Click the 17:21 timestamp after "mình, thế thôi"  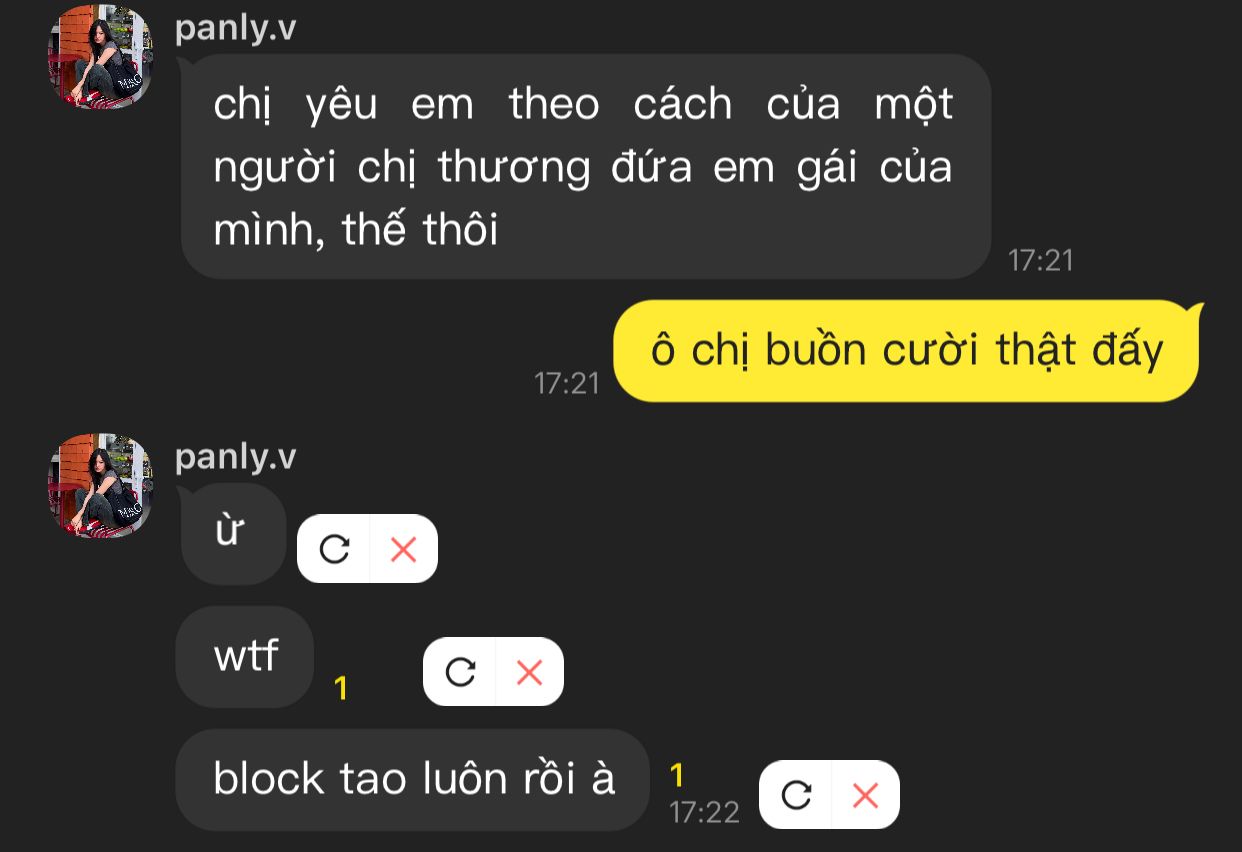pyautogui.click(x=1041, y=260)
